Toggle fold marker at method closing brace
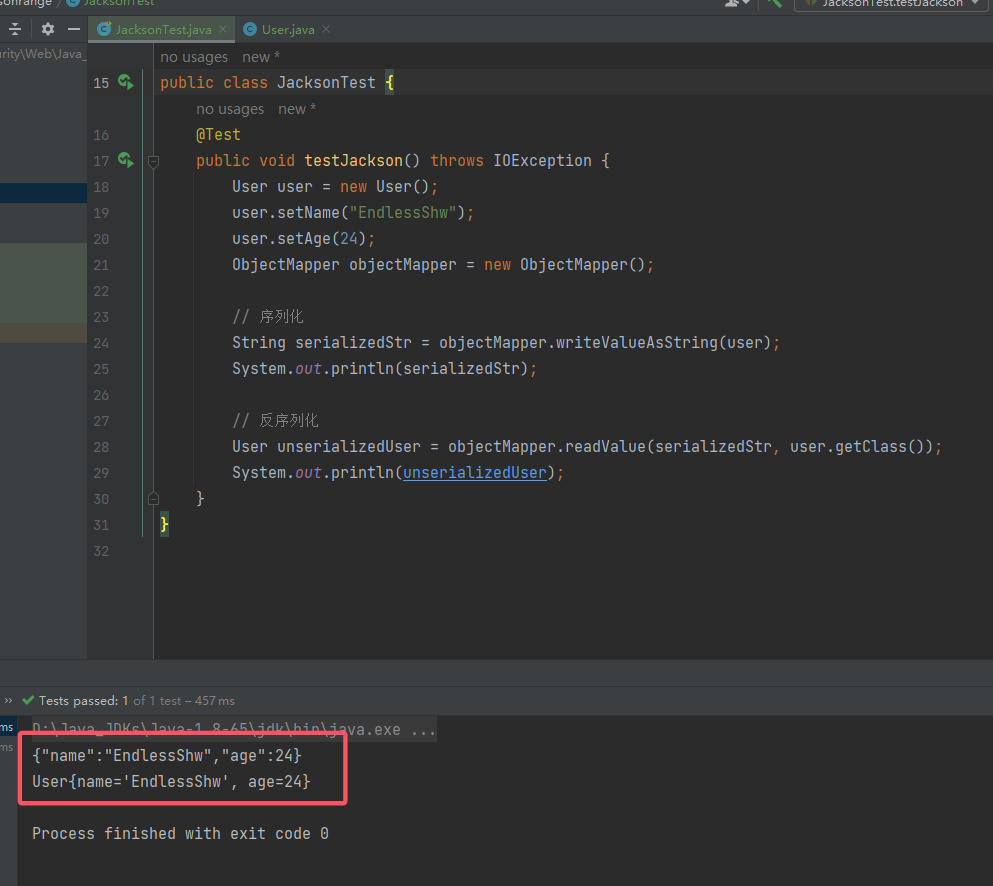 coord(153,499)
